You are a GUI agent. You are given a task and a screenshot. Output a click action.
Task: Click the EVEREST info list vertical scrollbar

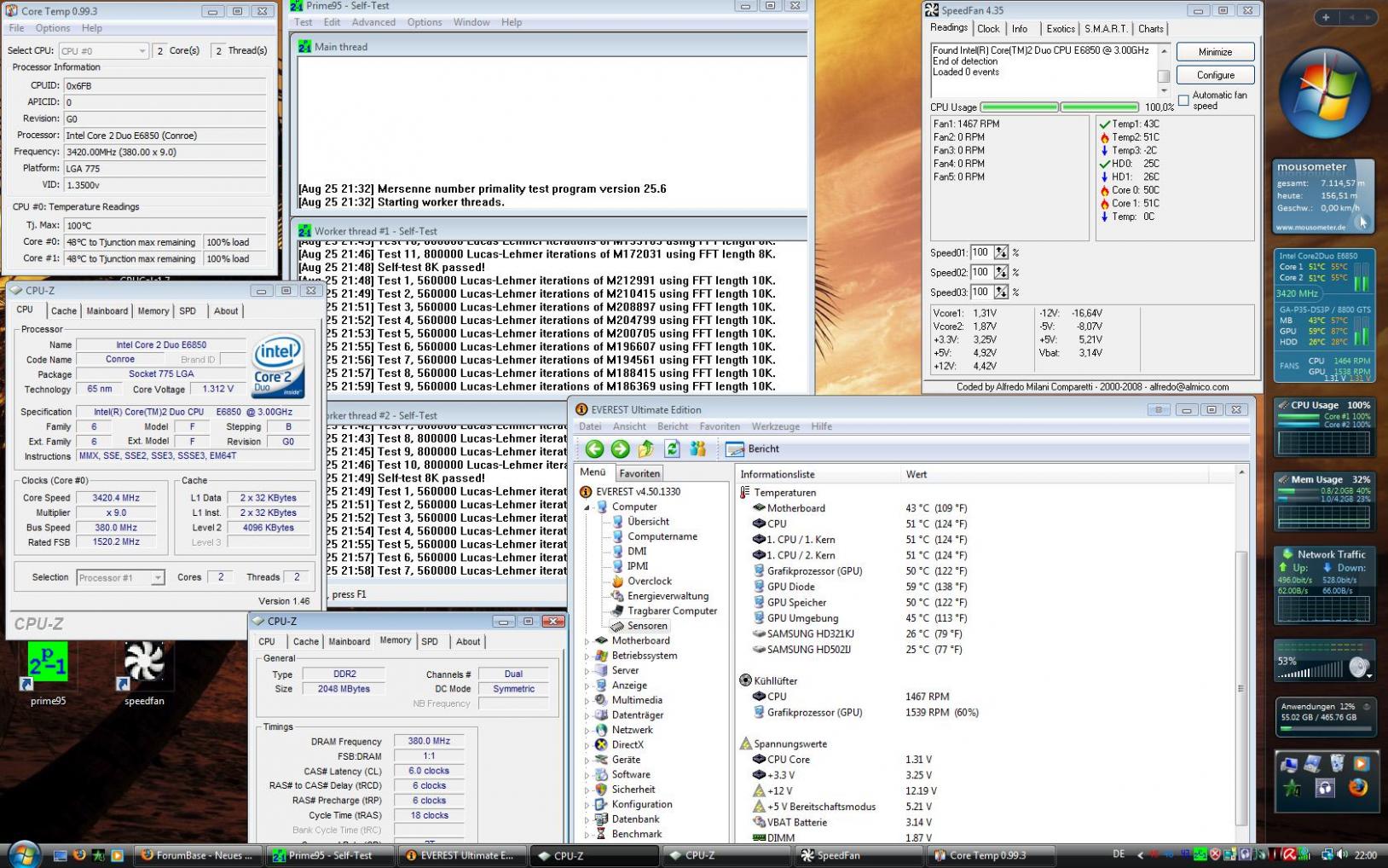coord(1241,653)
